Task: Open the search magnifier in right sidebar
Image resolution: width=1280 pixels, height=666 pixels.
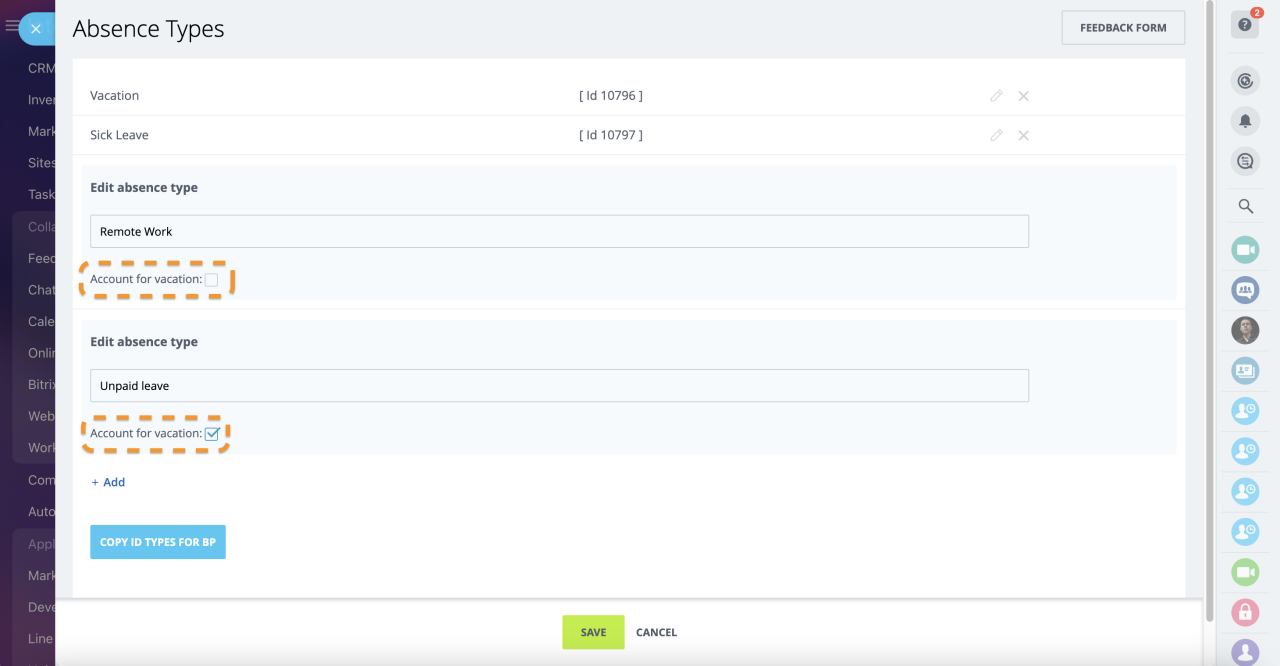Action: point(1245,206)
